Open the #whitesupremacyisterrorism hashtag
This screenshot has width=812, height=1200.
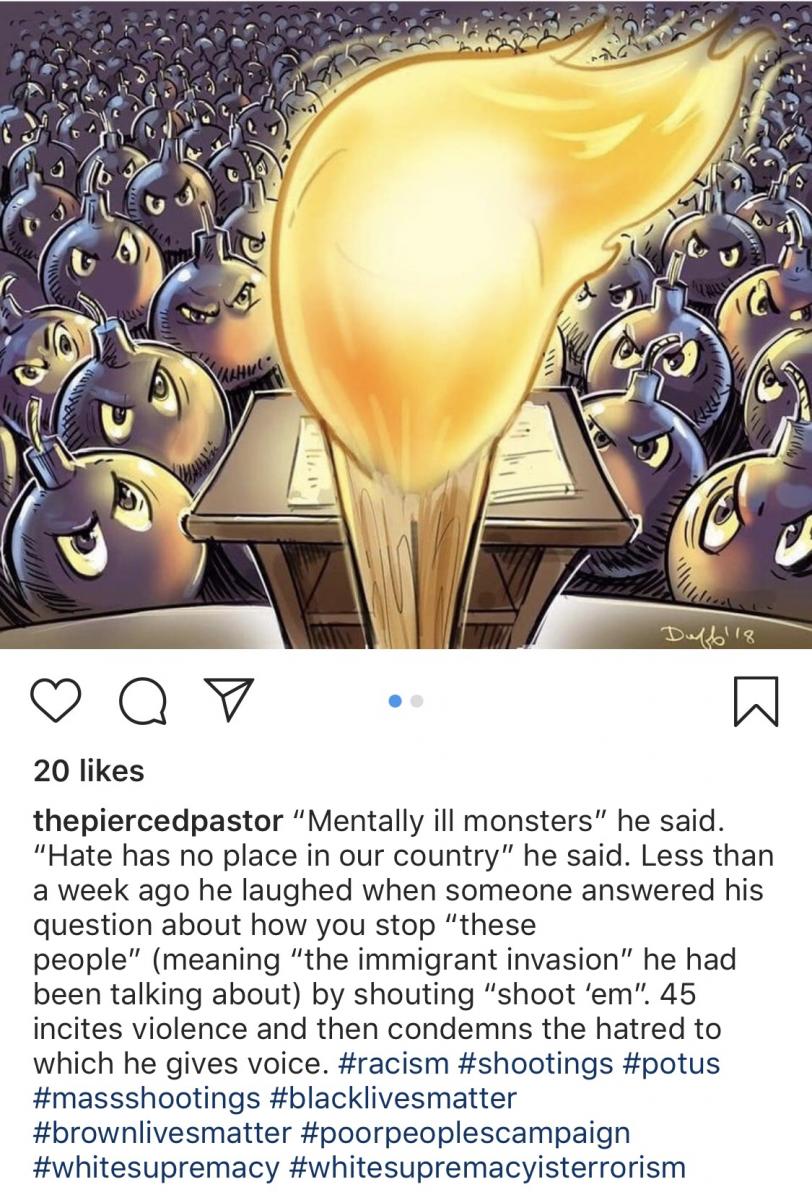tap(487, 1167)
